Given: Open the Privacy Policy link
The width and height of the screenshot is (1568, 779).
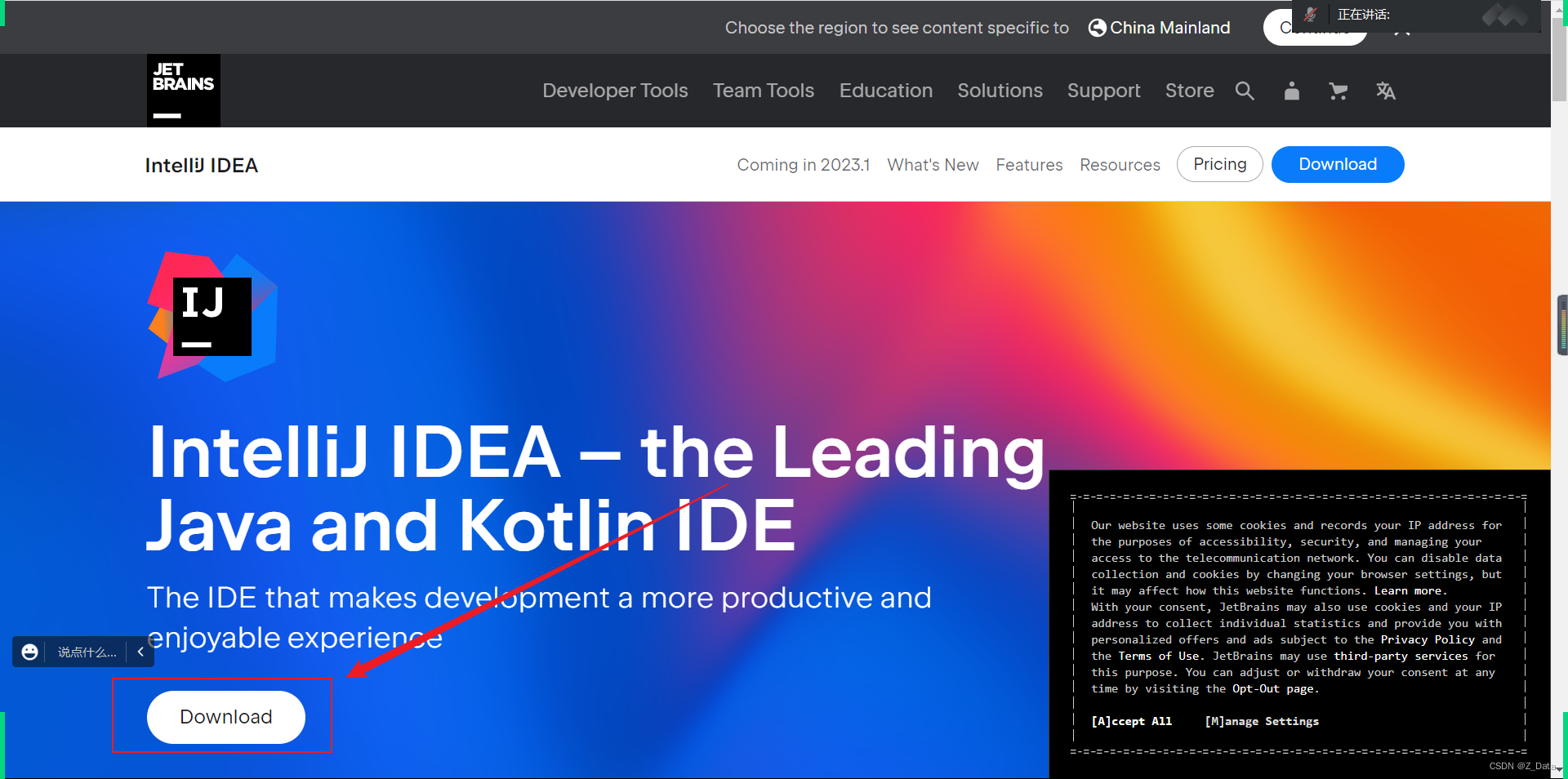Looking at the screenshot, I should pos(1428,639).
